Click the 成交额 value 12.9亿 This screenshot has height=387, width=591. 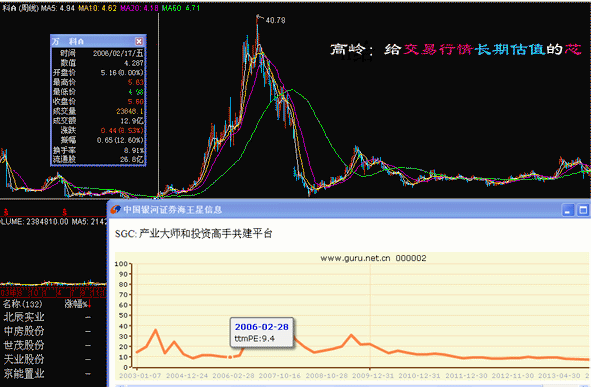pos(132,121)
